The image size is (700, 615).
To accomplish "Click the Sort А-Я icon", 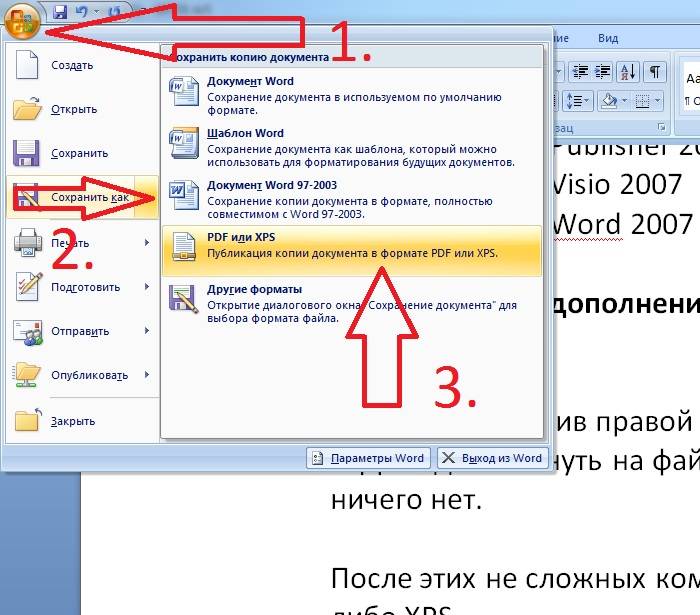I will click(628, 71).
